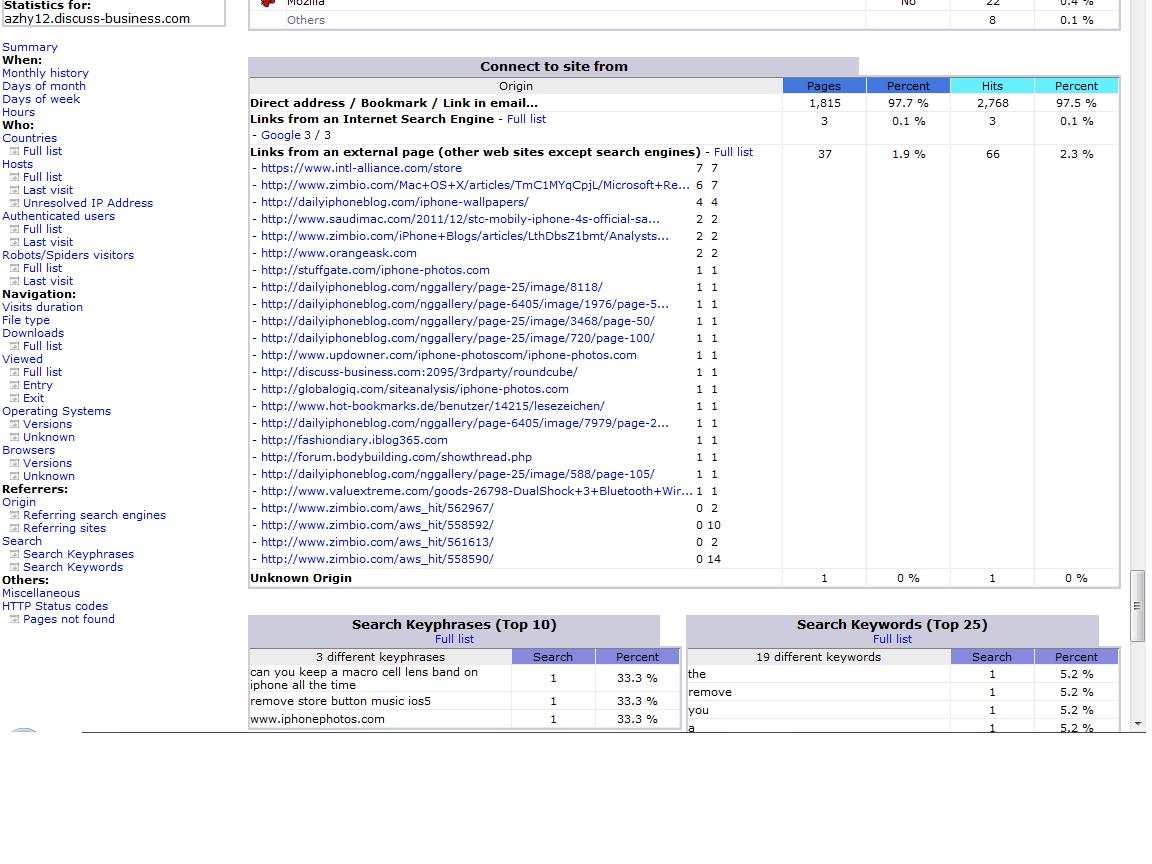1152x864 pixels.
Task: Select the '3 different keyphrases' header cell
Action: point(381,658)
